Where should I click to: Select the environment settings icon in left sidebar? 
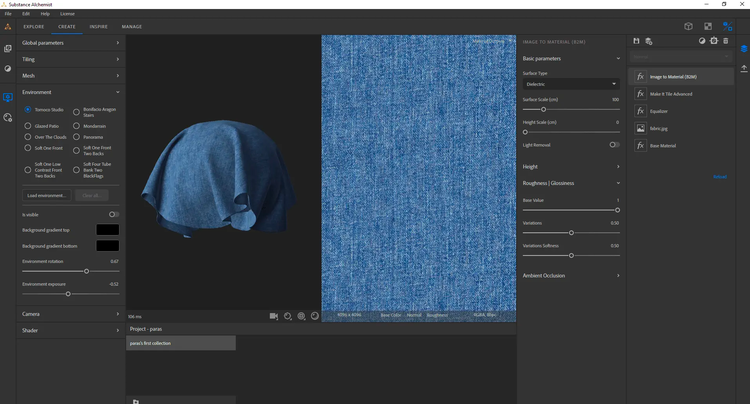click(8, 98)
